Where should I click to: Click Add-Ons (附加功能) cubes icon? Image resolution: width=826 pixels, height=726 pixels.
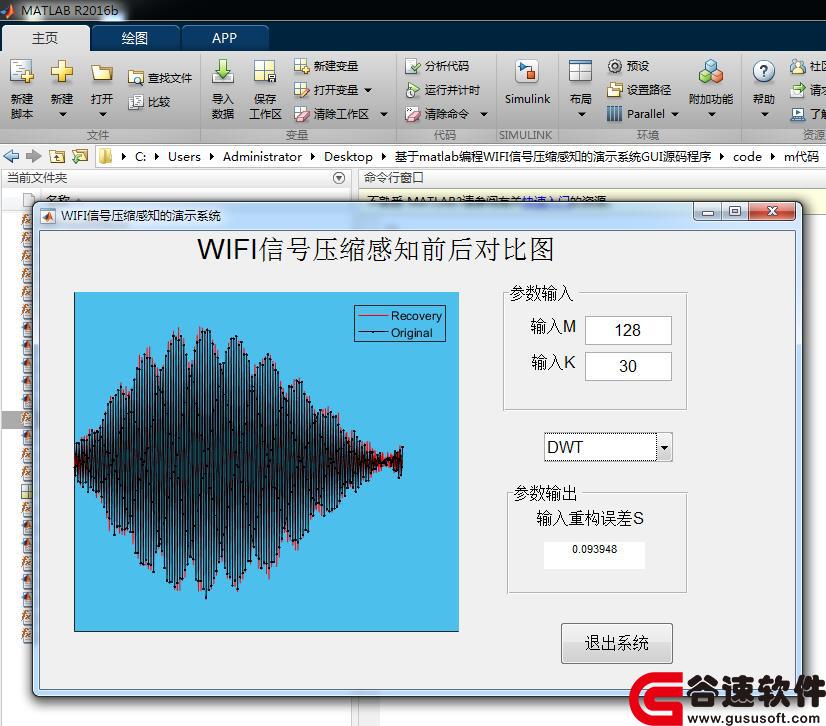point(711,71)
